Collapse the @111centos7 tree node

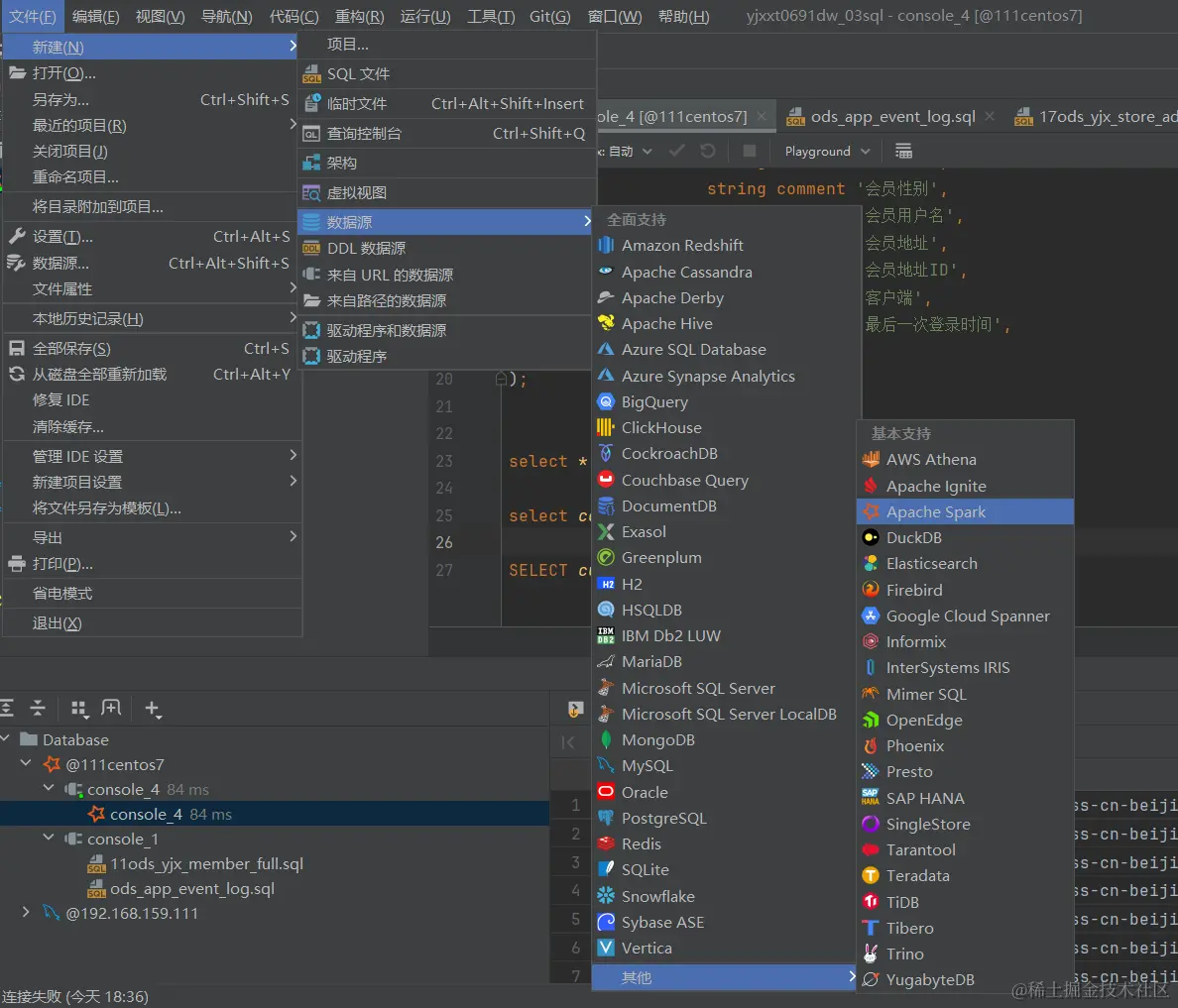pos(27,764)
